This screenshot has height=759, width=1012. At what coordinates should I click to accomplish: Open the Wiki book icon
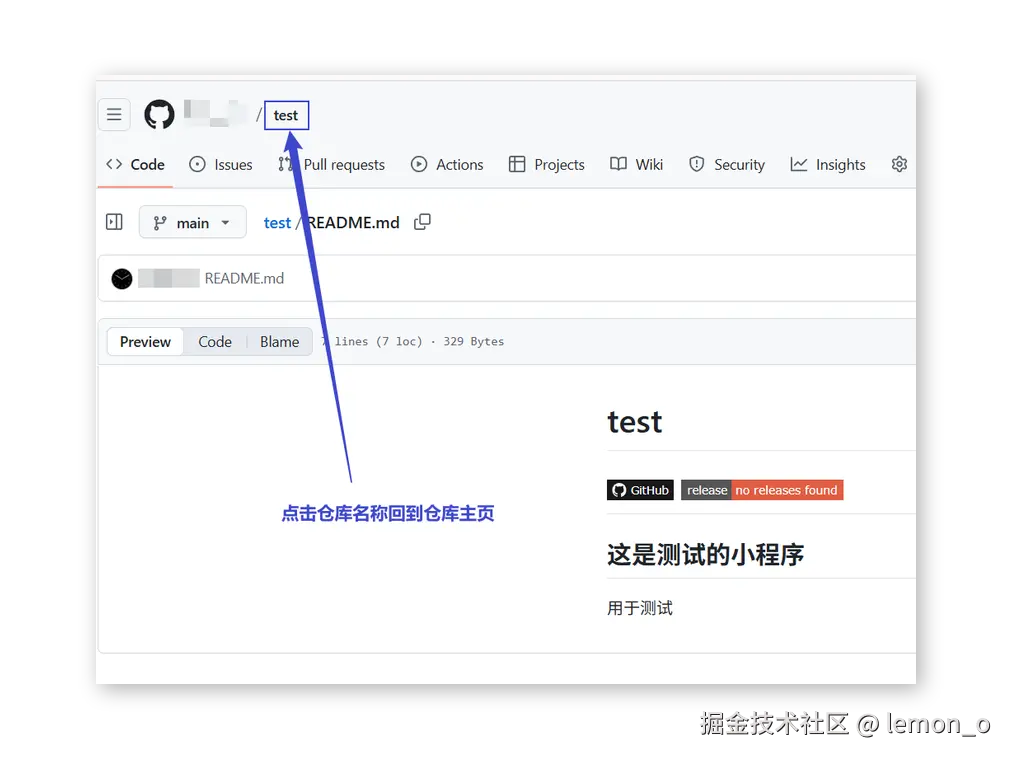(x=618, y=164)
